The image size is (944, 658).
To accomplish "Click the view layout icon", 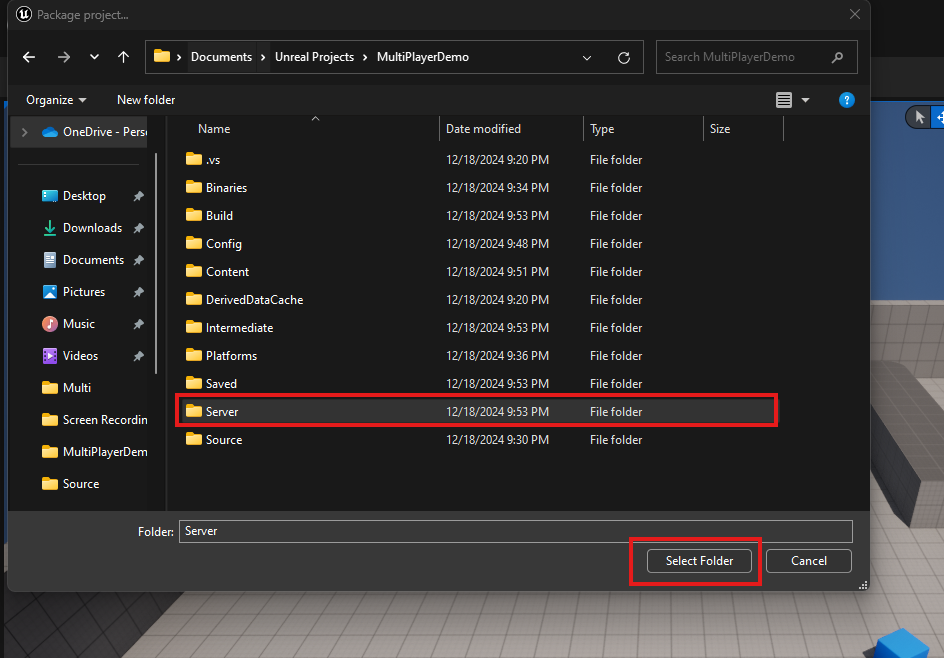I will (x=784, y=100).
